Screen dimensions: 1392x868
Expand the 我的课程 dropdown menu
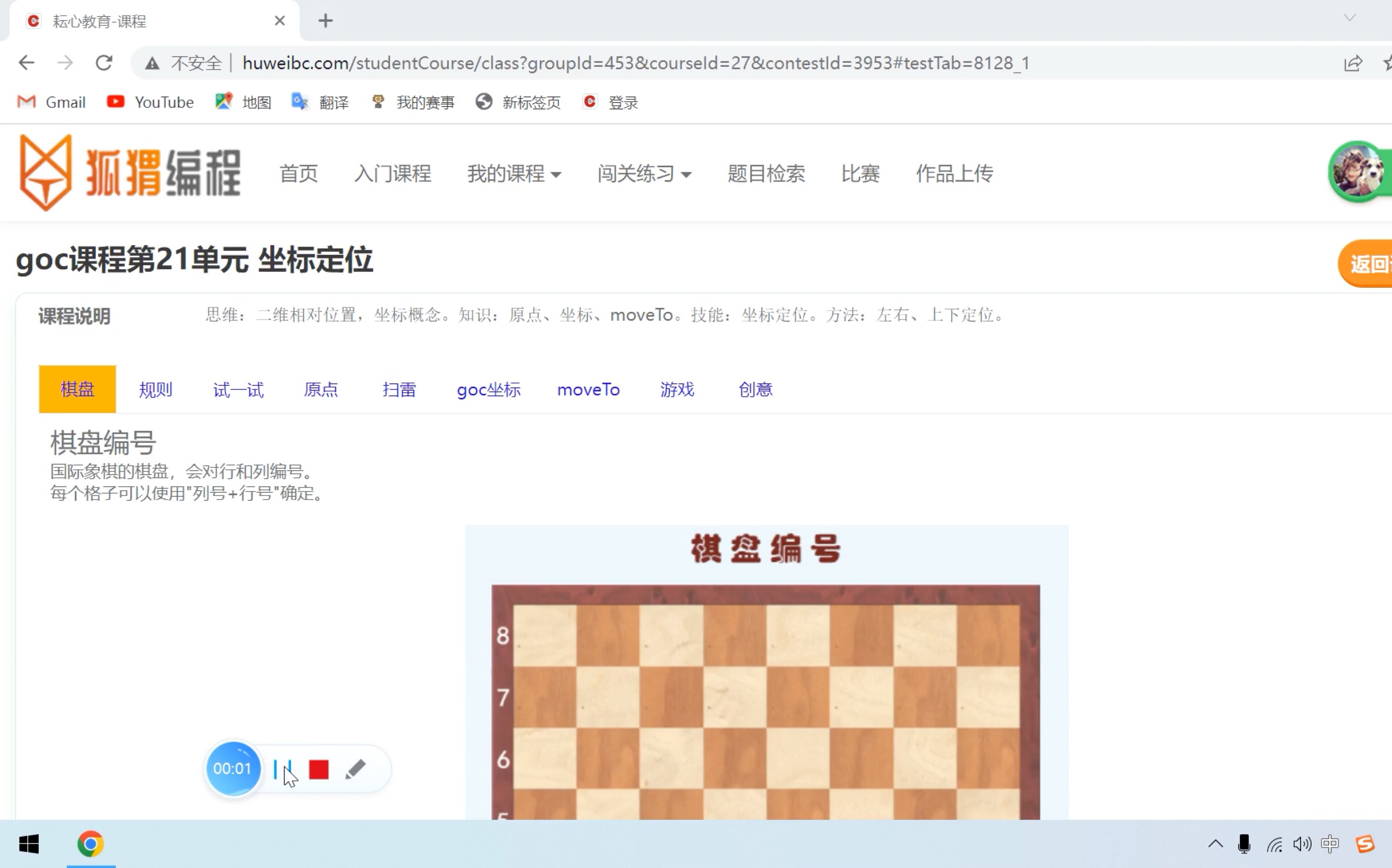click(x=514, y=173)
